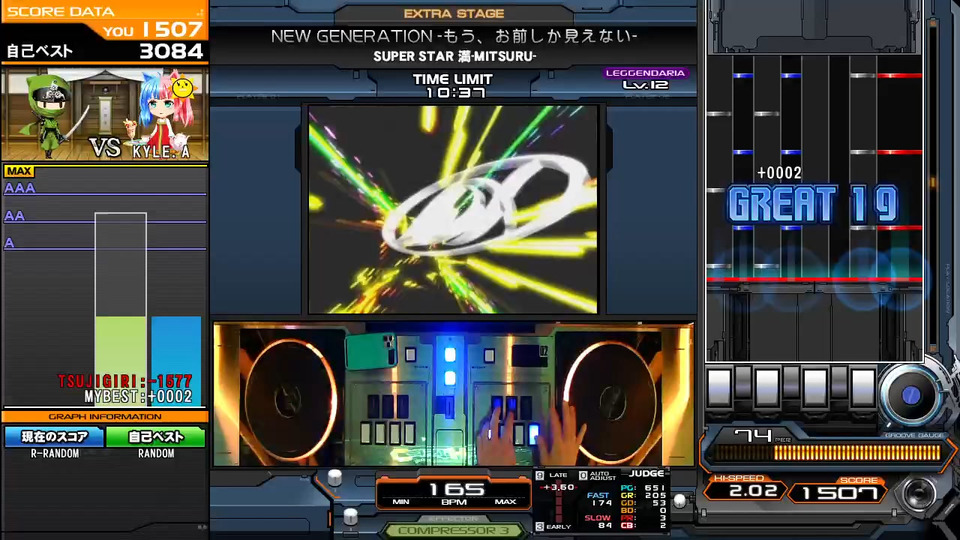This screenshot has height=540, width=960.
Task: Click the MAX rank marker badge
Action: (x=19, y=171)
